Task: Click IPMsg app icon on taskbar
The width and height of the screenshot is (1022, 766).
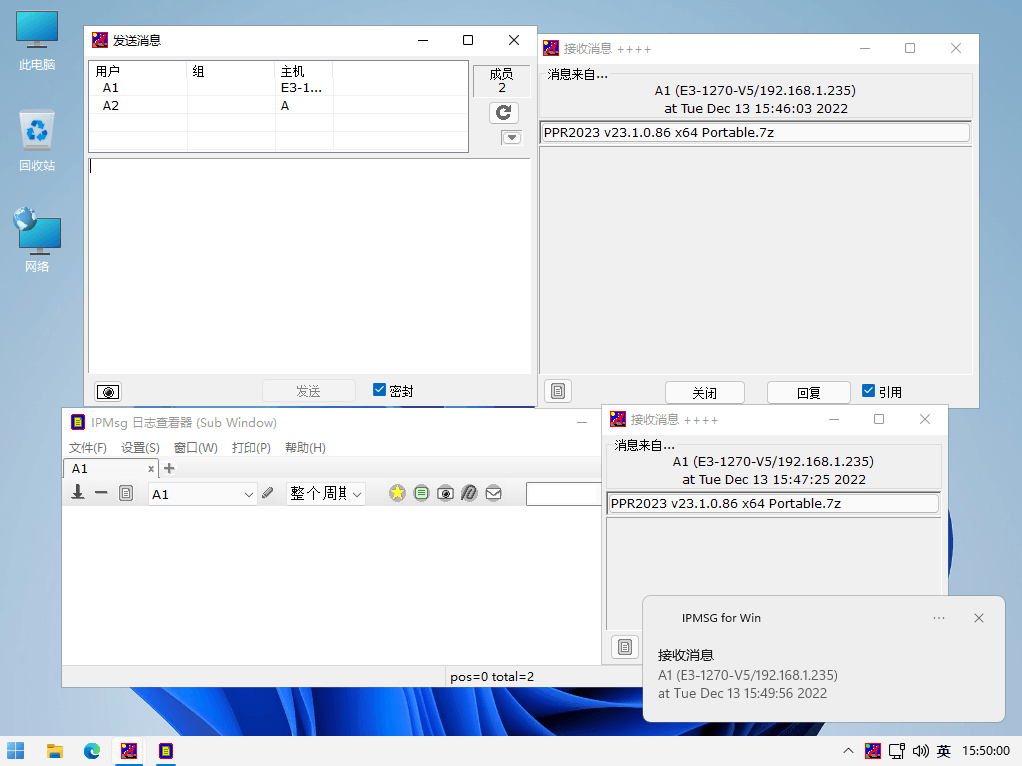Action: point(129,751)
